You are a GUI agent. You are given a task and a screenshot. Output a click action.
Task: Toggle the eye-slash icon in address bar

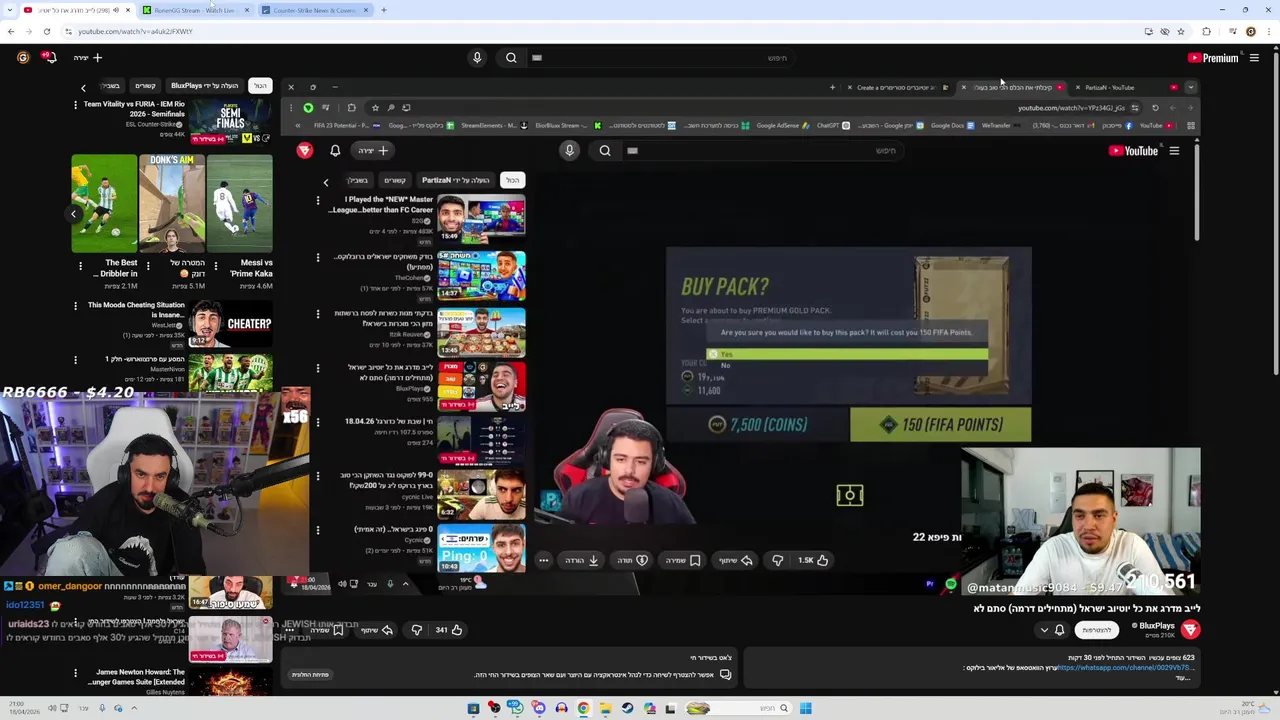(x=1165, y=31)
